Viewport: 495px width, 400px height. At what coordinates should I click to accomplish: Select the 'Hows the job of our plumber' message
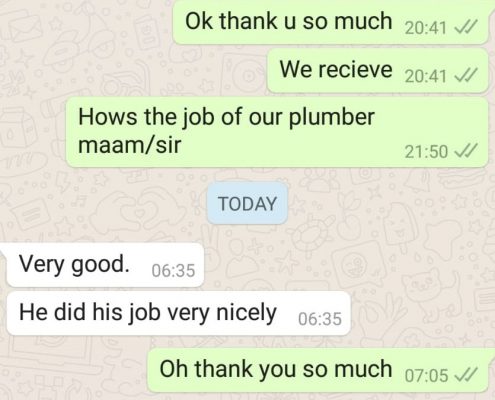pyautogui.click(x=277, y=132)
